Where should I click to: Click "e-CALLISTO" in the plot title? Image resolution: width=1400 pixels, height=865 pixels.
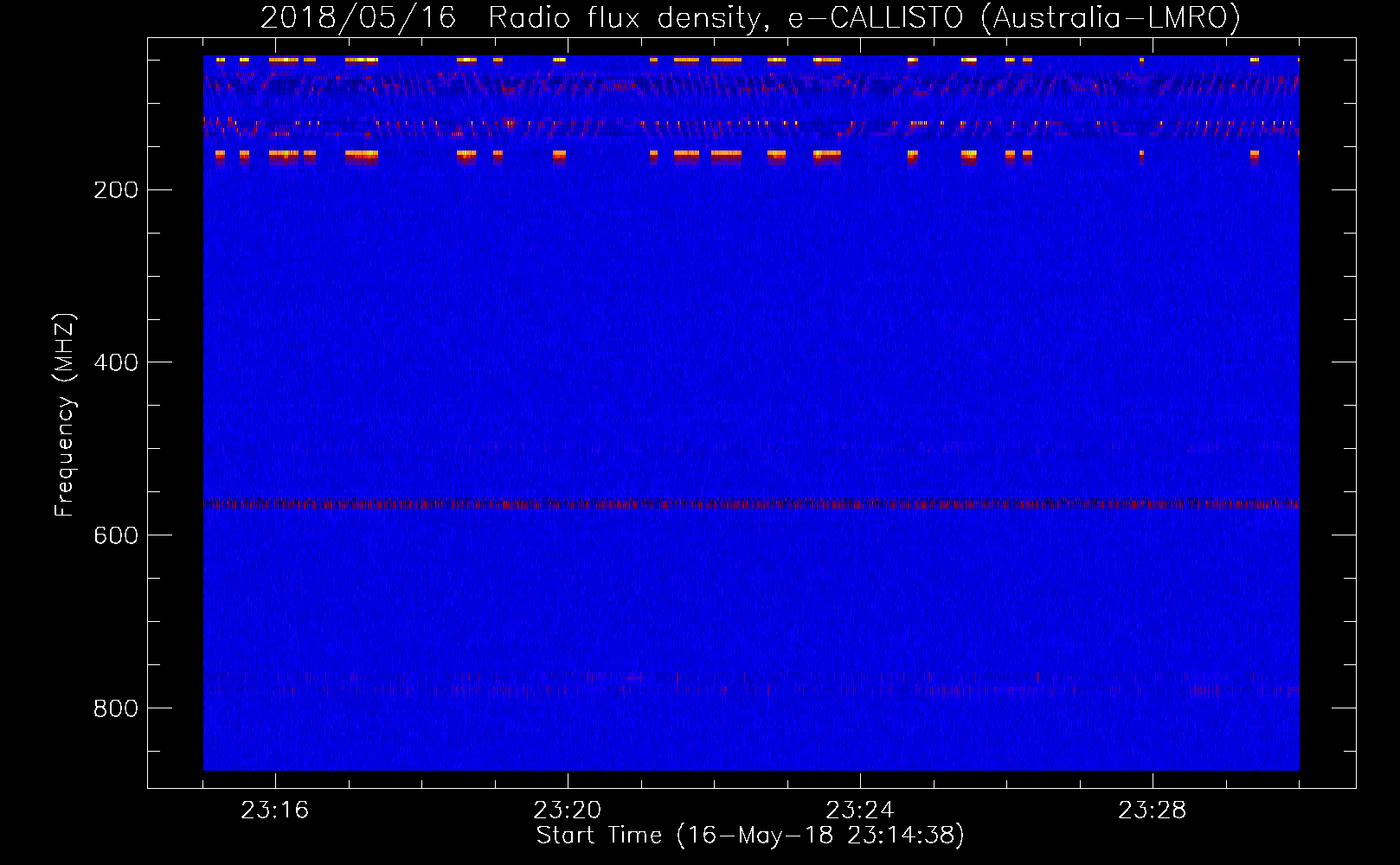(x=875, y=18)
